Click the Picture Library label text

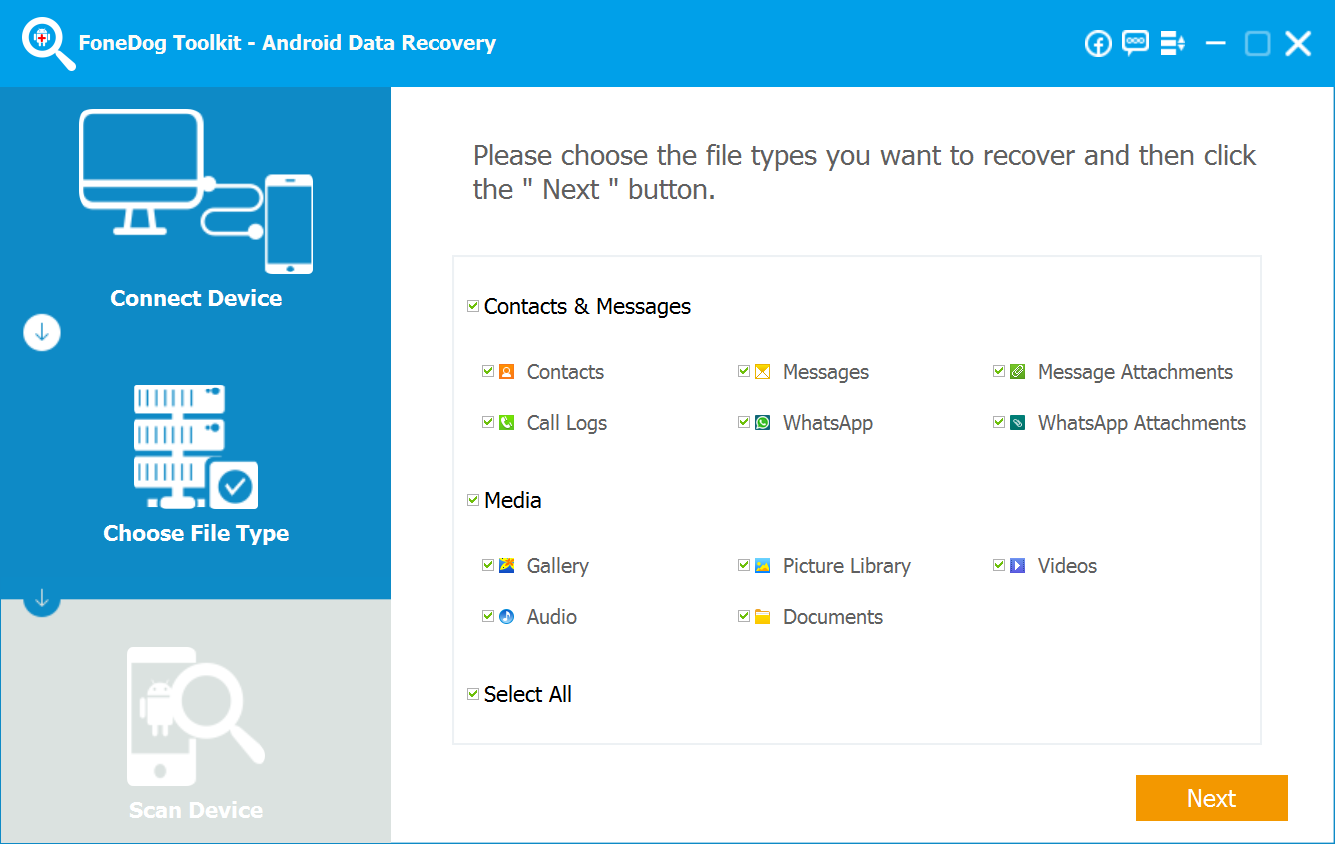847,566
